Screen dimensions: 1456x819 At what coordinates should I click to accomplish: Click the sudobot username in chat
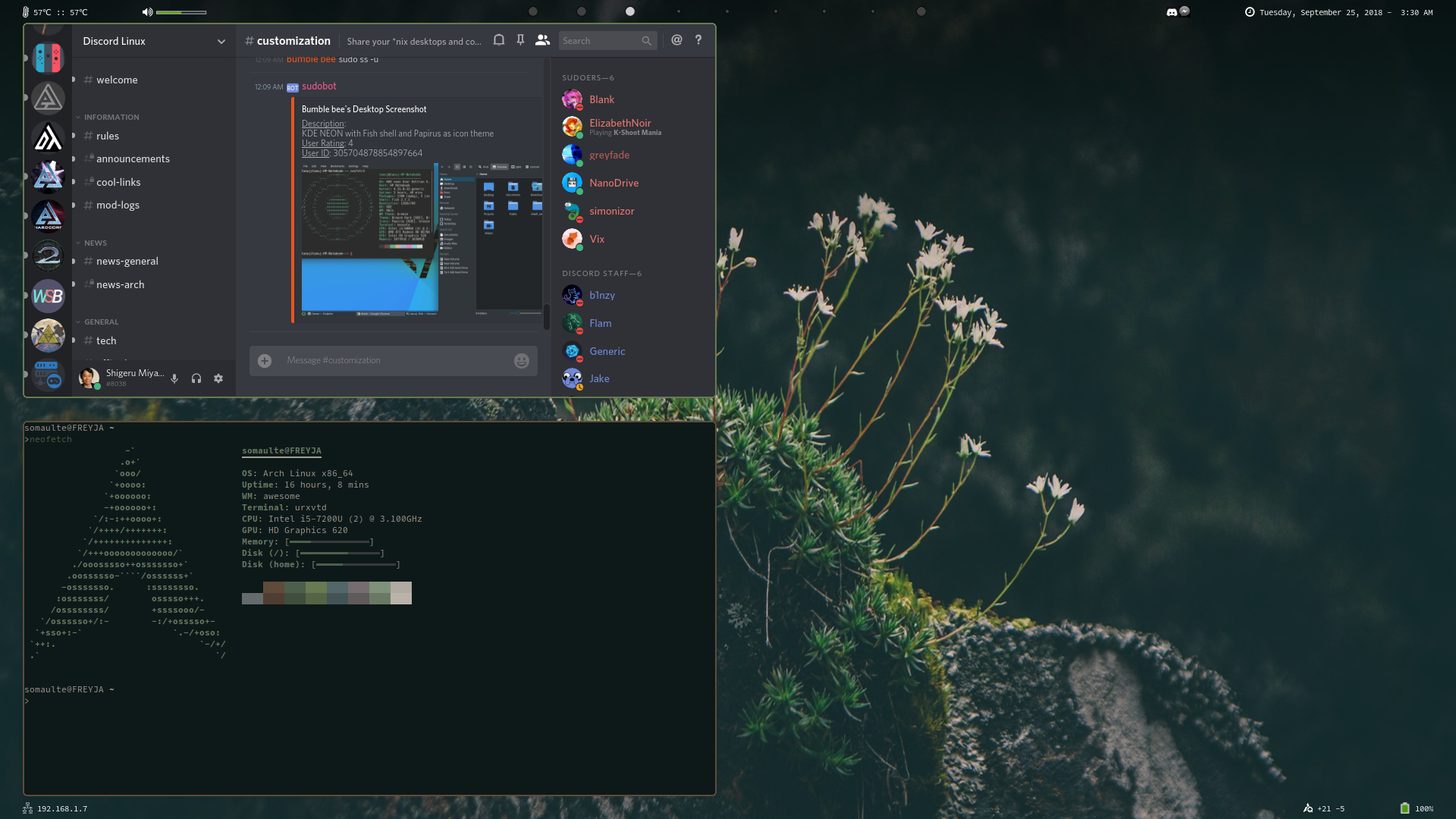[318, 86]
